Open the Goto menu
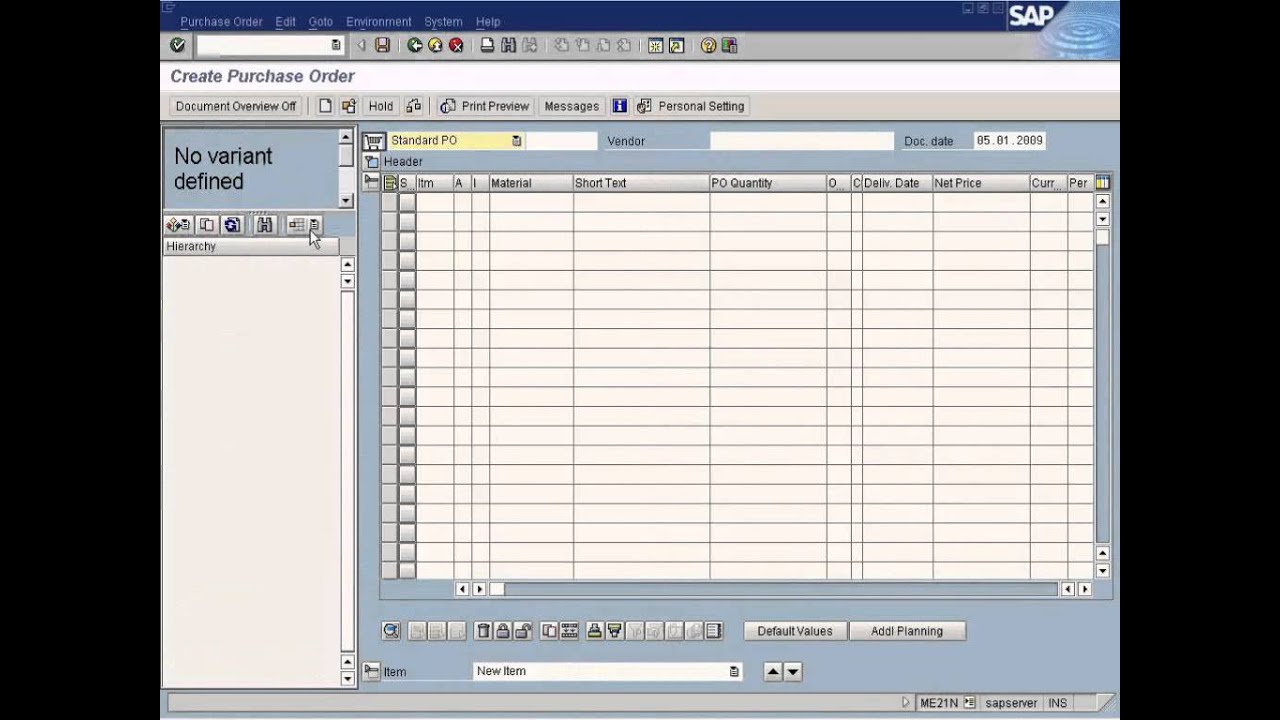The width and height of the screenshot is (1280, 720). [x=321, y=21]
